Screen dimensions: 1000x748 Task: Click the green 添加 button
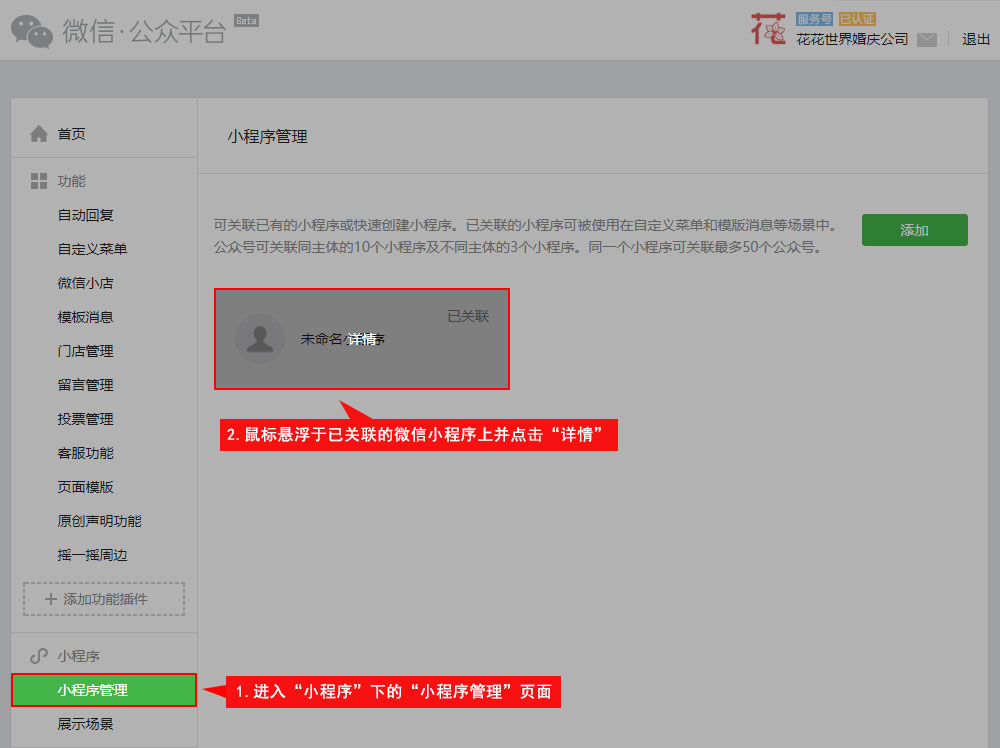[914, 230]
